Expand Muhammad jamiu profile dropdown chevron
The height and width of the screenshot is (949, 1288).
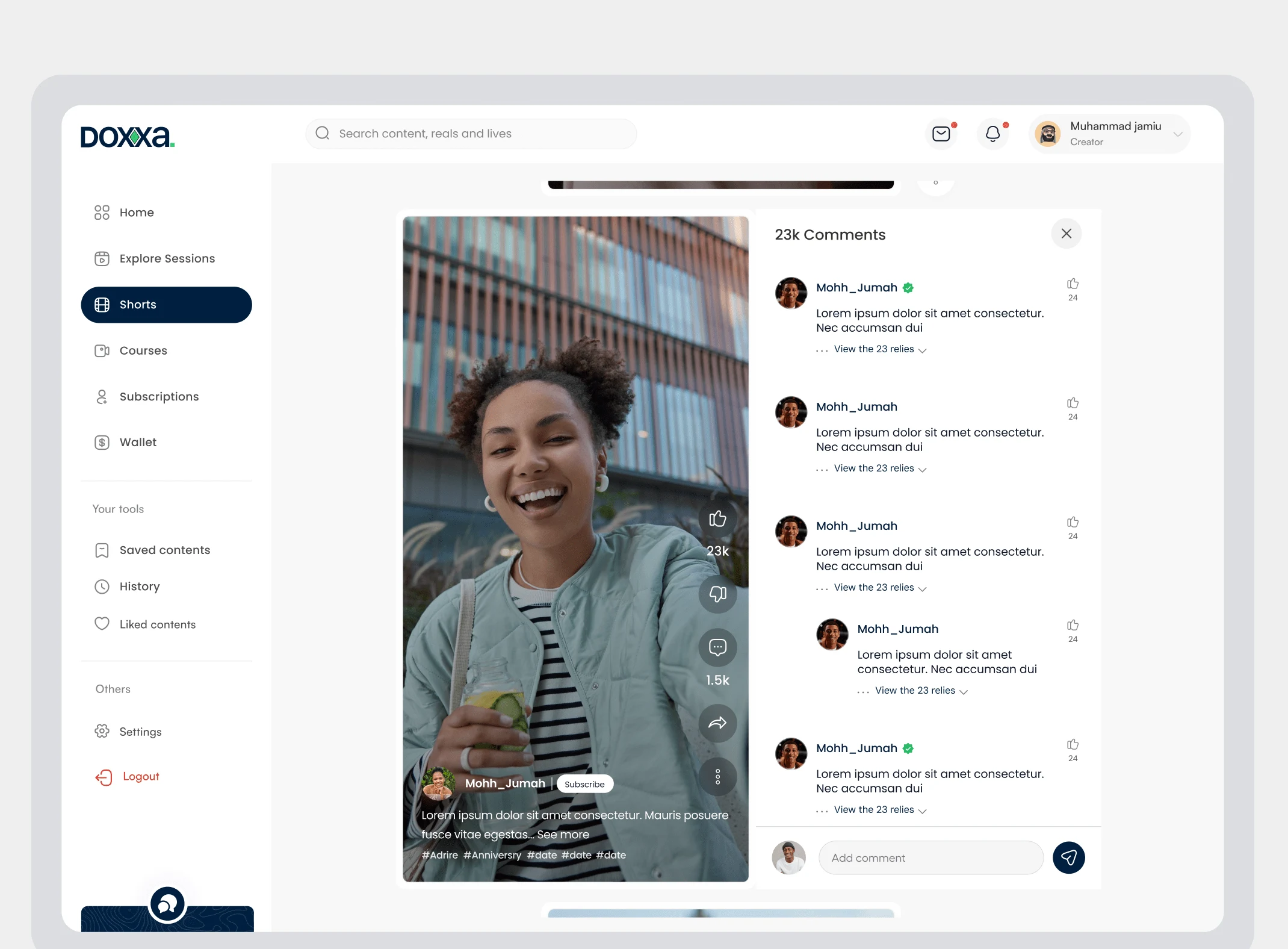tap(1178, 134)
